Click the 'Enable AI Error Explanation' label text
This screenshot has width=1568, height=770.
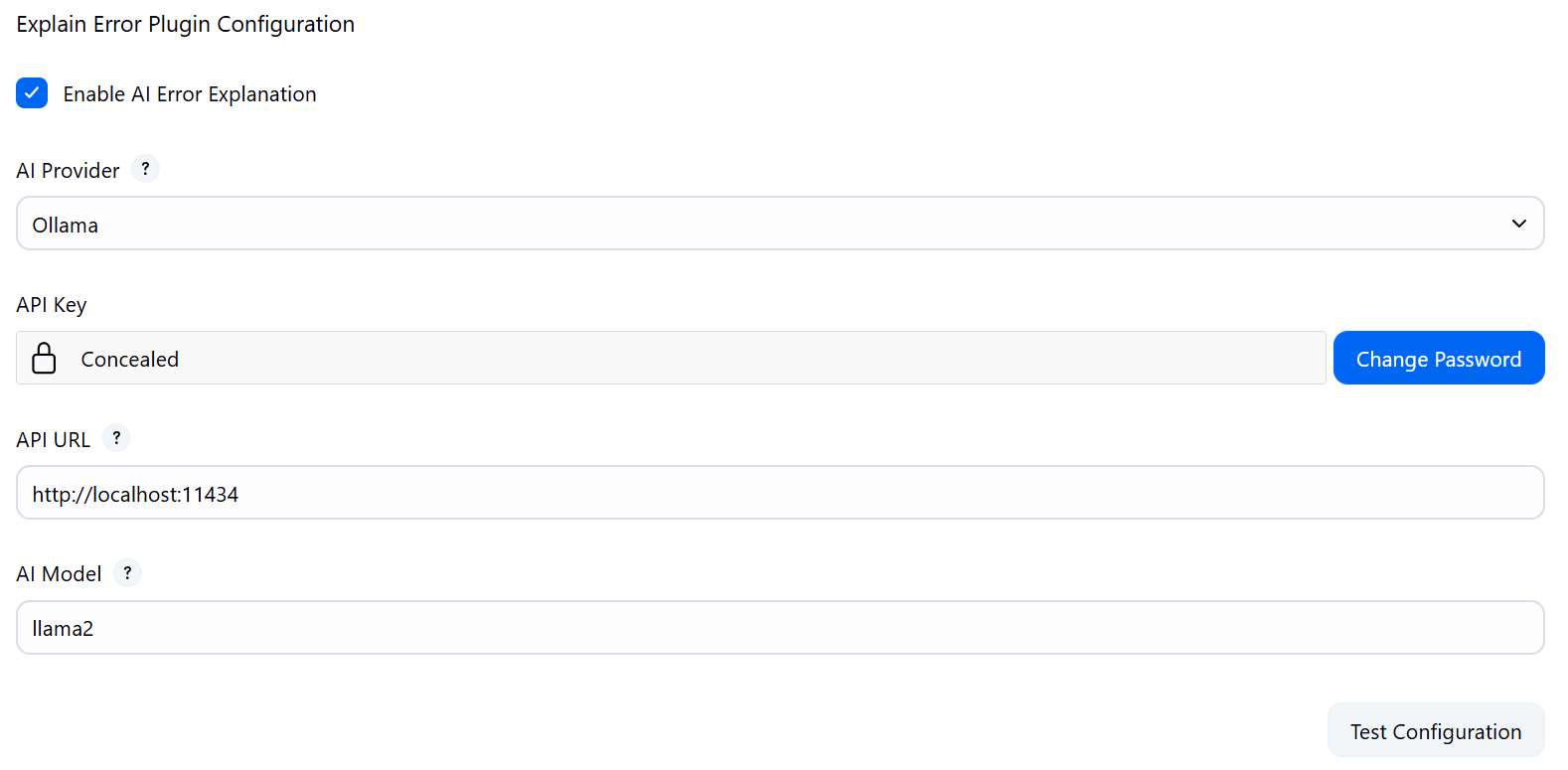click(x=190, y=94)
